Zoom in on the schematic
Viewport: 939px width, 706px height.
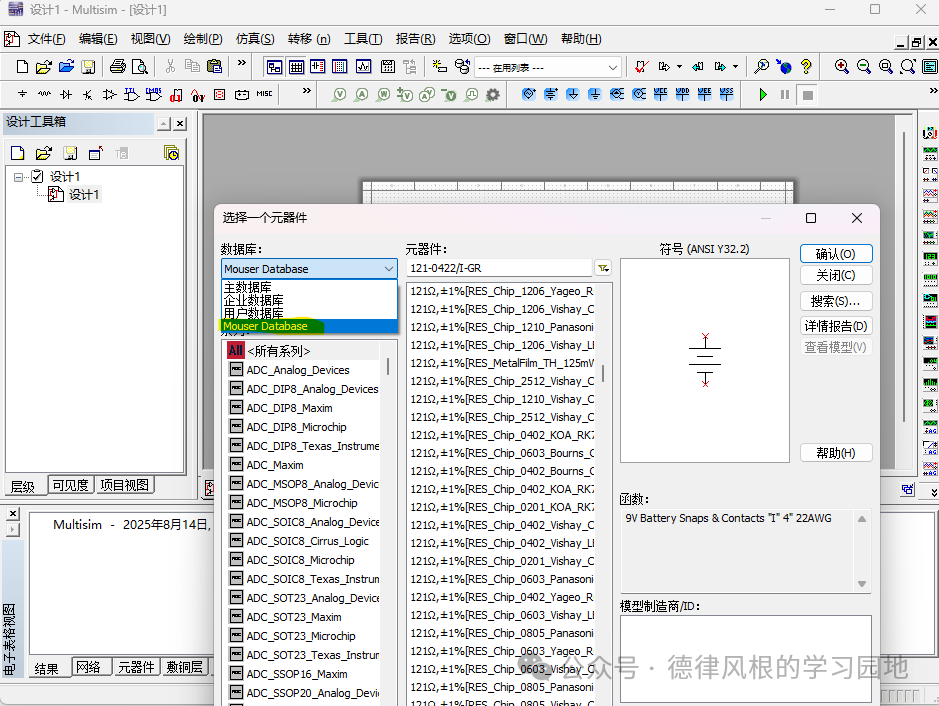pos(841,66)
